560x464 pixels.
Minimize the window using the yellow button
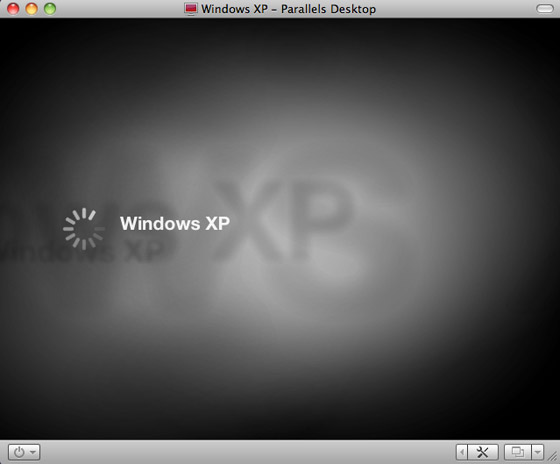click(x=31, y=9)
